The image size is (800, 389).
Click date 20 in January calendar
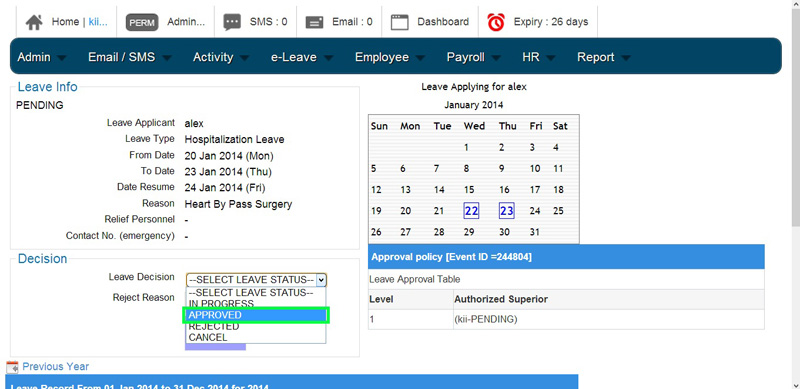click(x=406, y=211)
